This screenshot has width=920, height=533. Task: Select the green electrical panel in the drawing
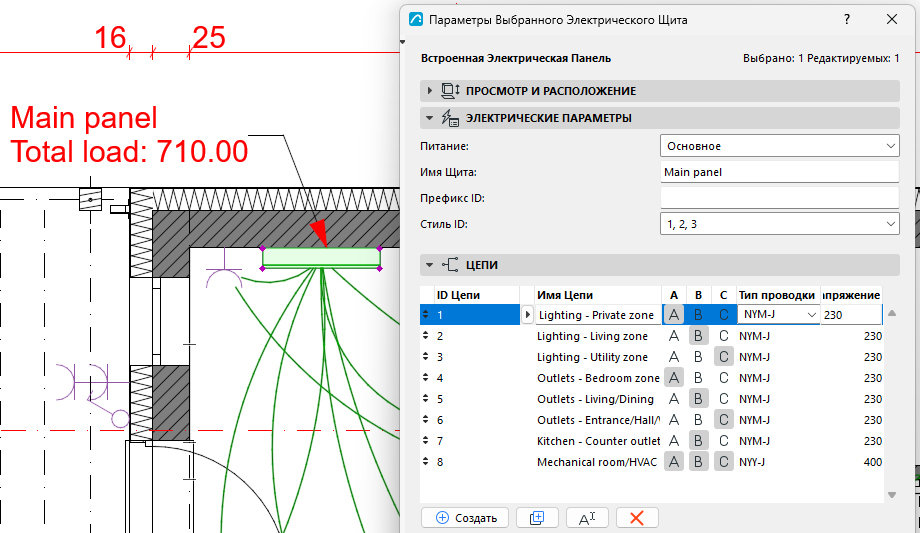click(x=321, y=258)
